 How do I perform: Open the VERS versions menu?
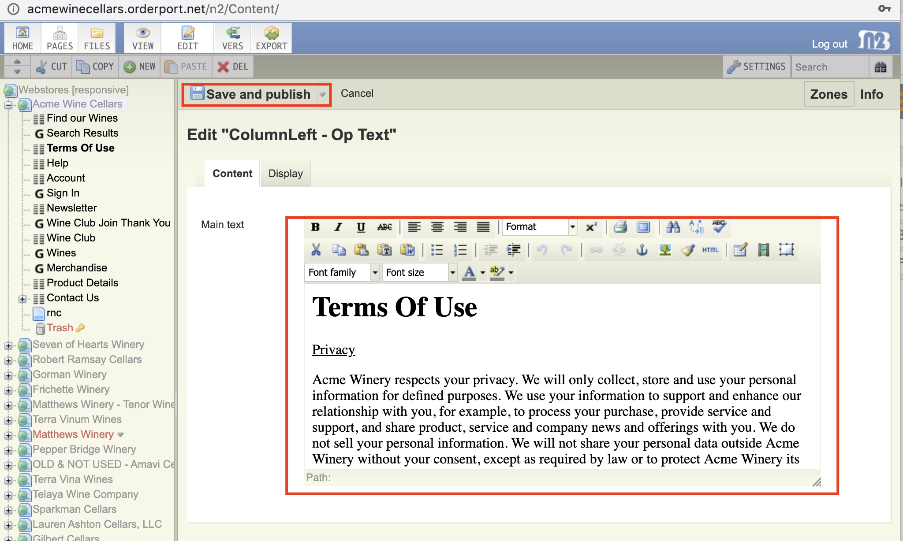[x=233, y=38]
